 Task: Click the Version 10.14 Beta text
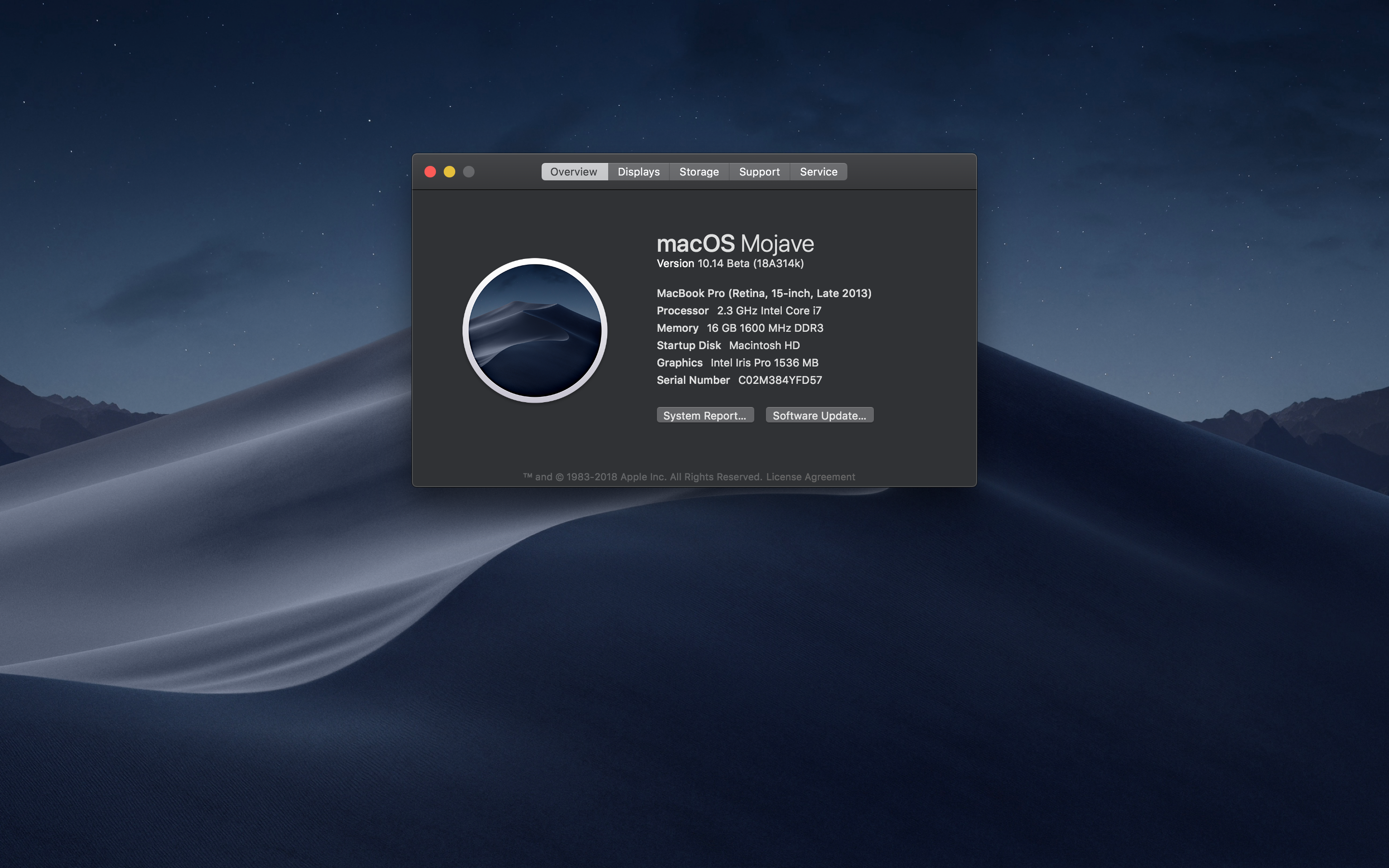click(x=730, y=263)
